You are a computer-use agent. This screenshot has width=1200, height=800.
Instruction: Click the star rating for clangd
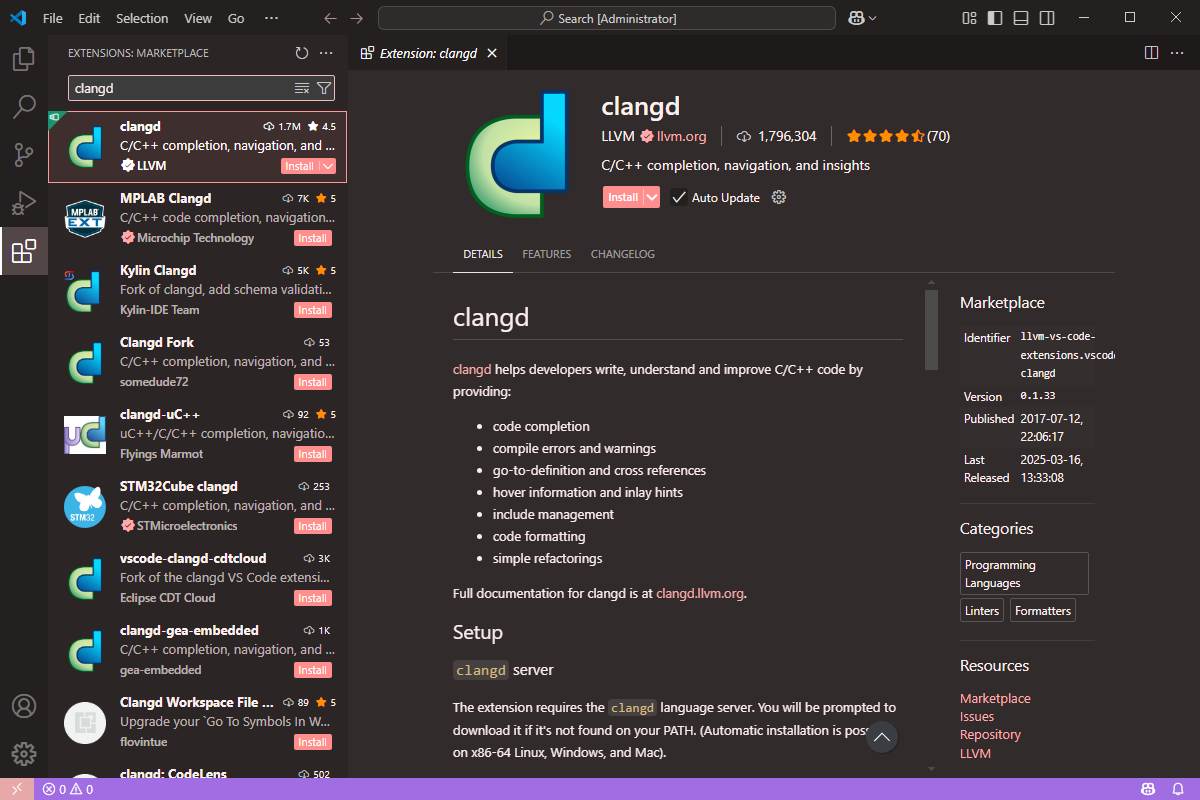click(898, 136)
